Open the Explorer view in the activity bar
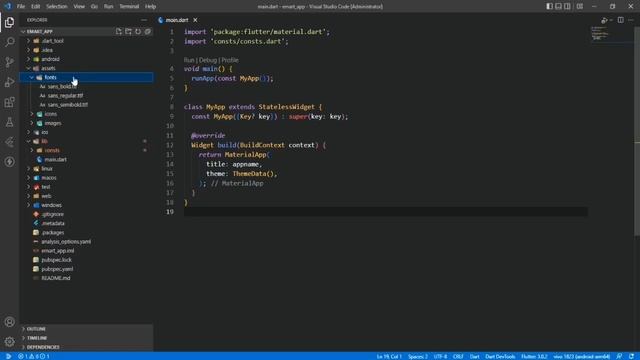 (x=9, y=22)
